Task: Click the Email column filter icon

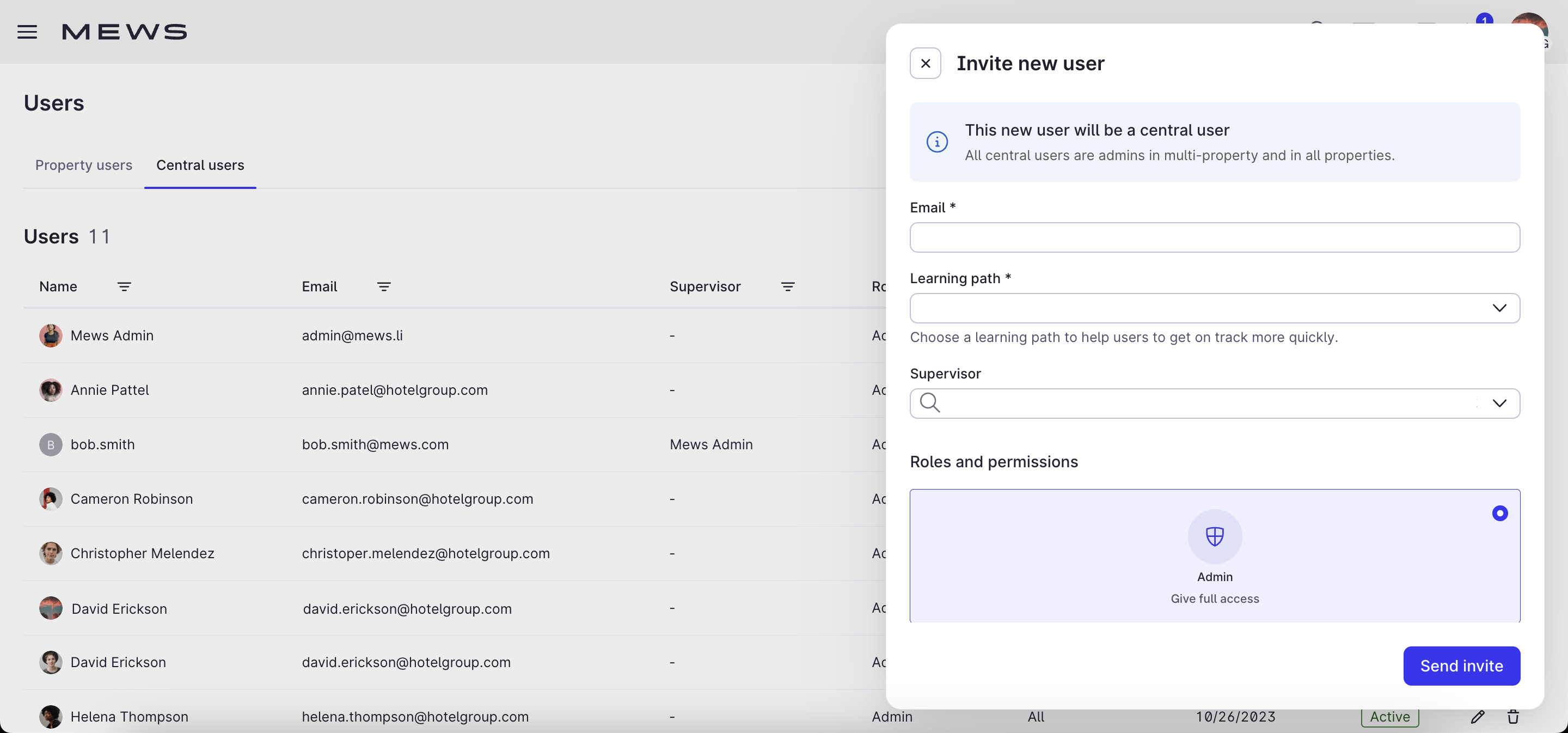Action: click(x=383, y=287)
